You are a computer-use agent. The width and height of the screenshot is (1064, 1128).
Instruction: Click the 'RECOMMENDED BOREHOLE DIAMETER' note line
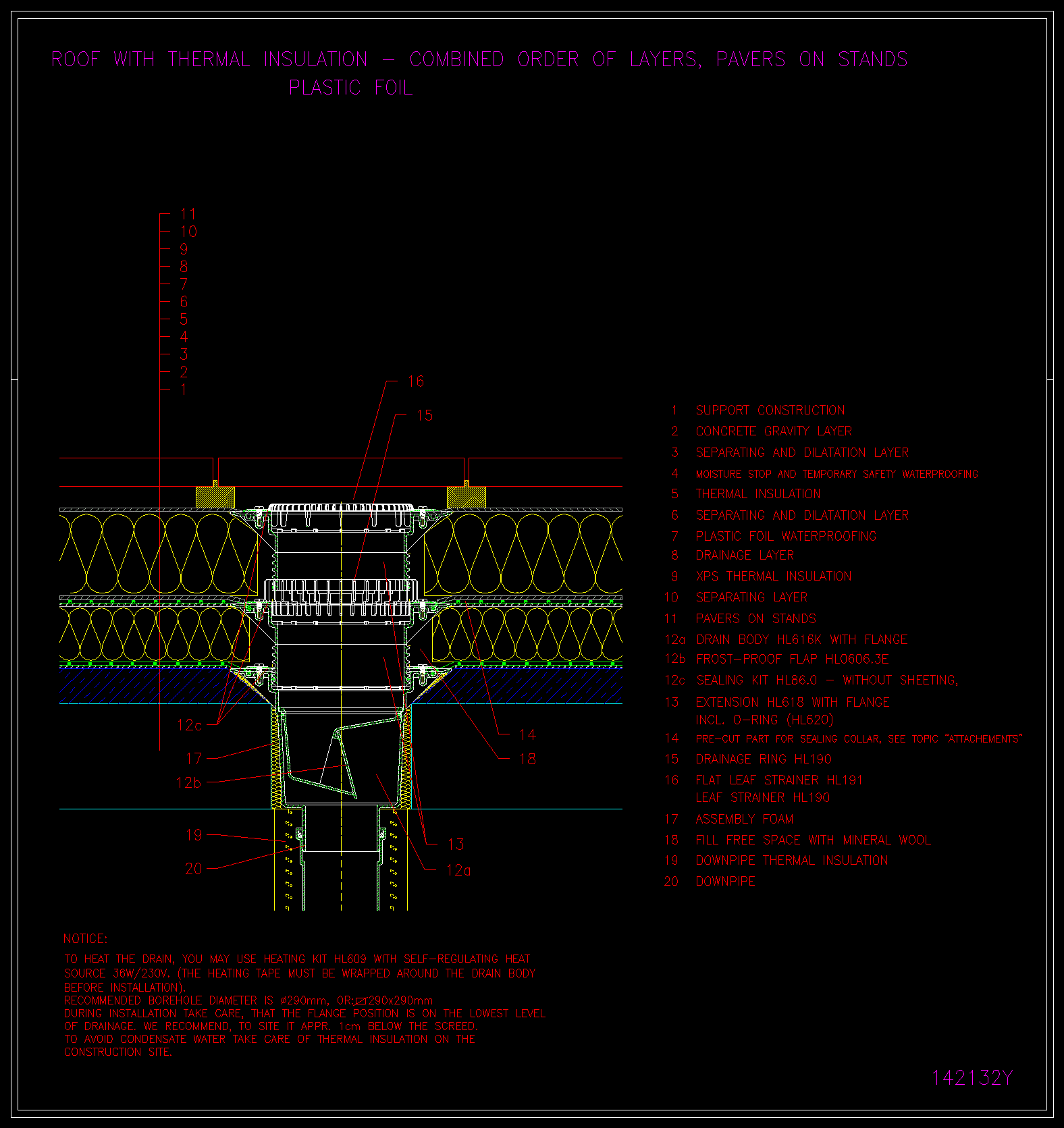click(x=248, y=1000)
